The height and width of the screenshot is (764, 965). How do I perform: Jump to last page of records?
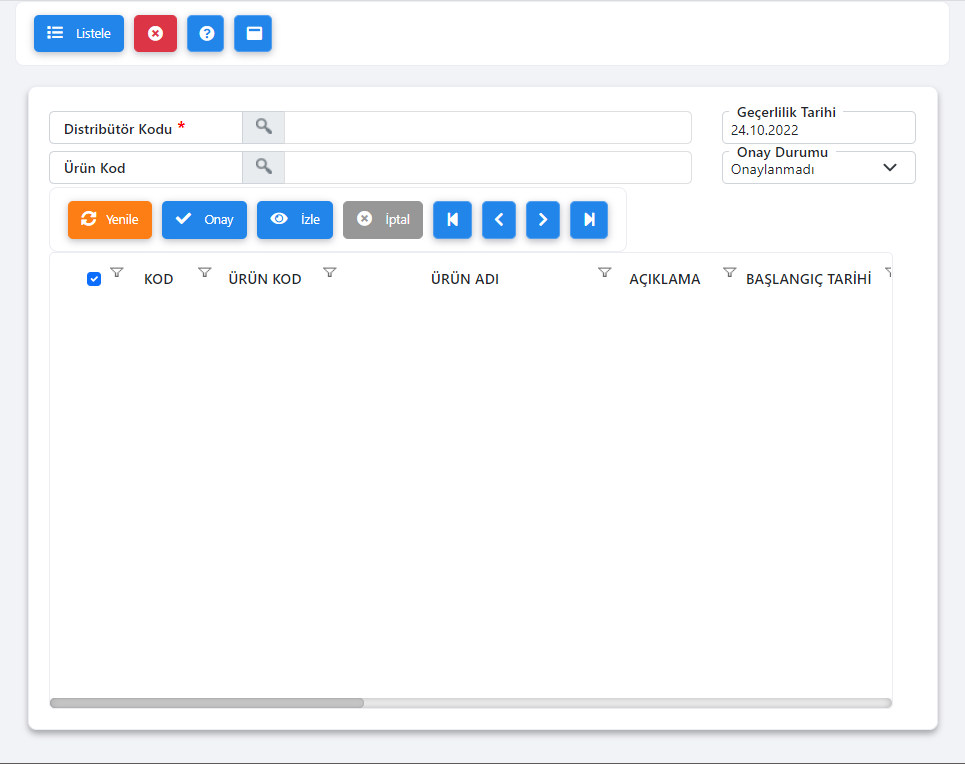pyautogui.click(x=589, y=220)
